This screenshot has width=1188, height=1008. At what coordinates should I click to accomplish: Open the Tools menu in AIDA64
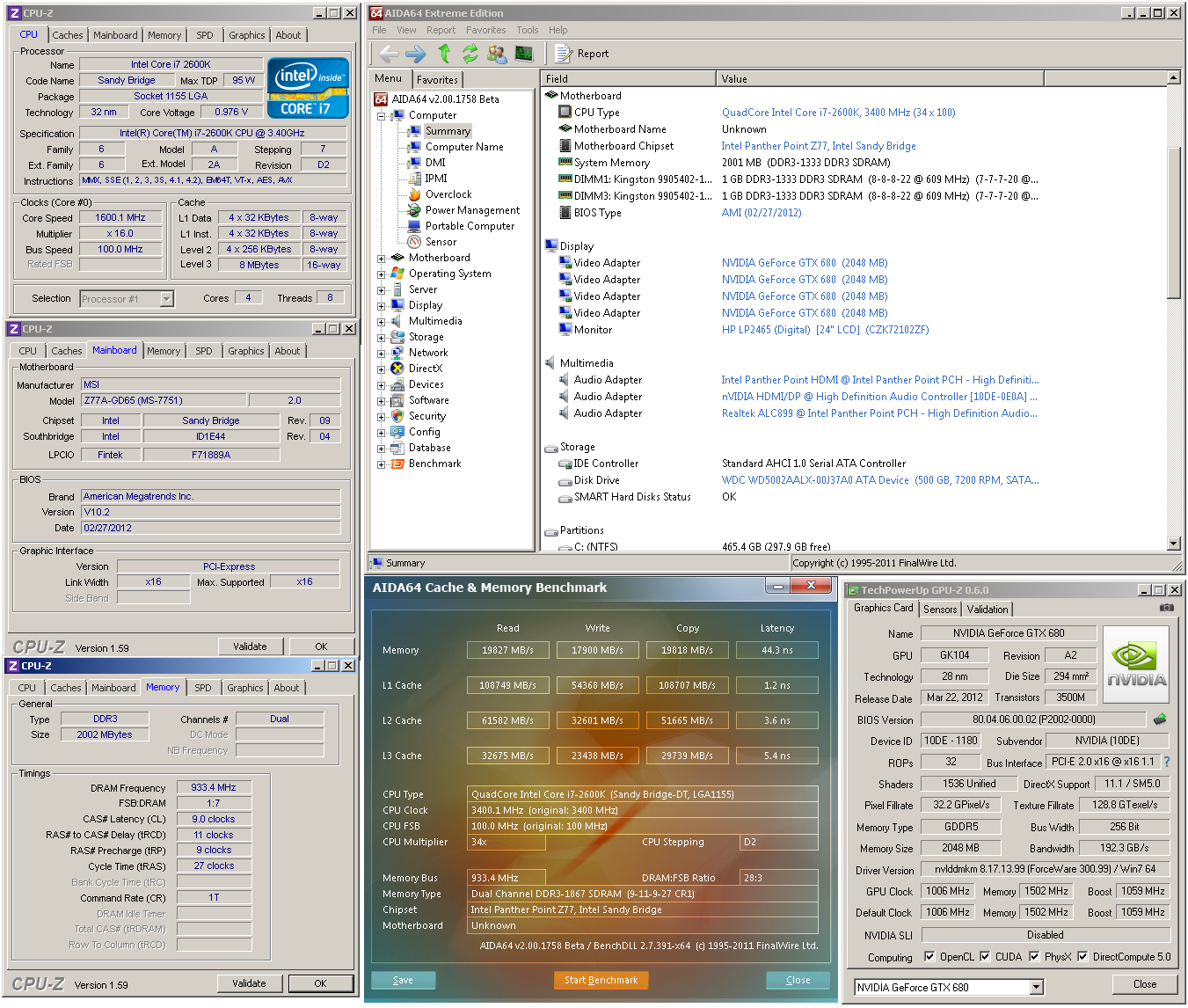pyautogui.click(x=528, y=30)
